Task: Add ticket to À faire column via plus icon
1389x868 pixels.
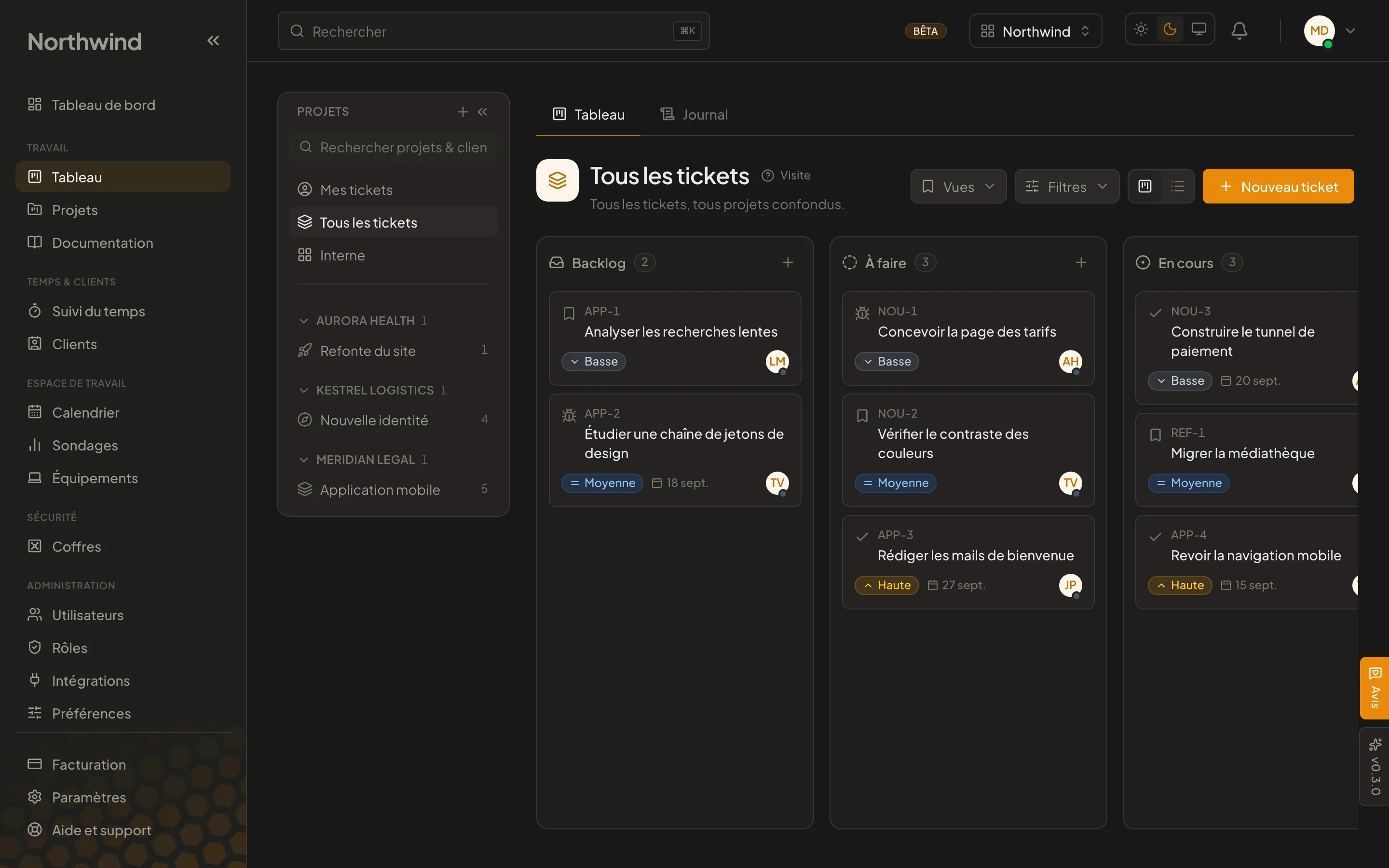Action: pos(1081,262)
